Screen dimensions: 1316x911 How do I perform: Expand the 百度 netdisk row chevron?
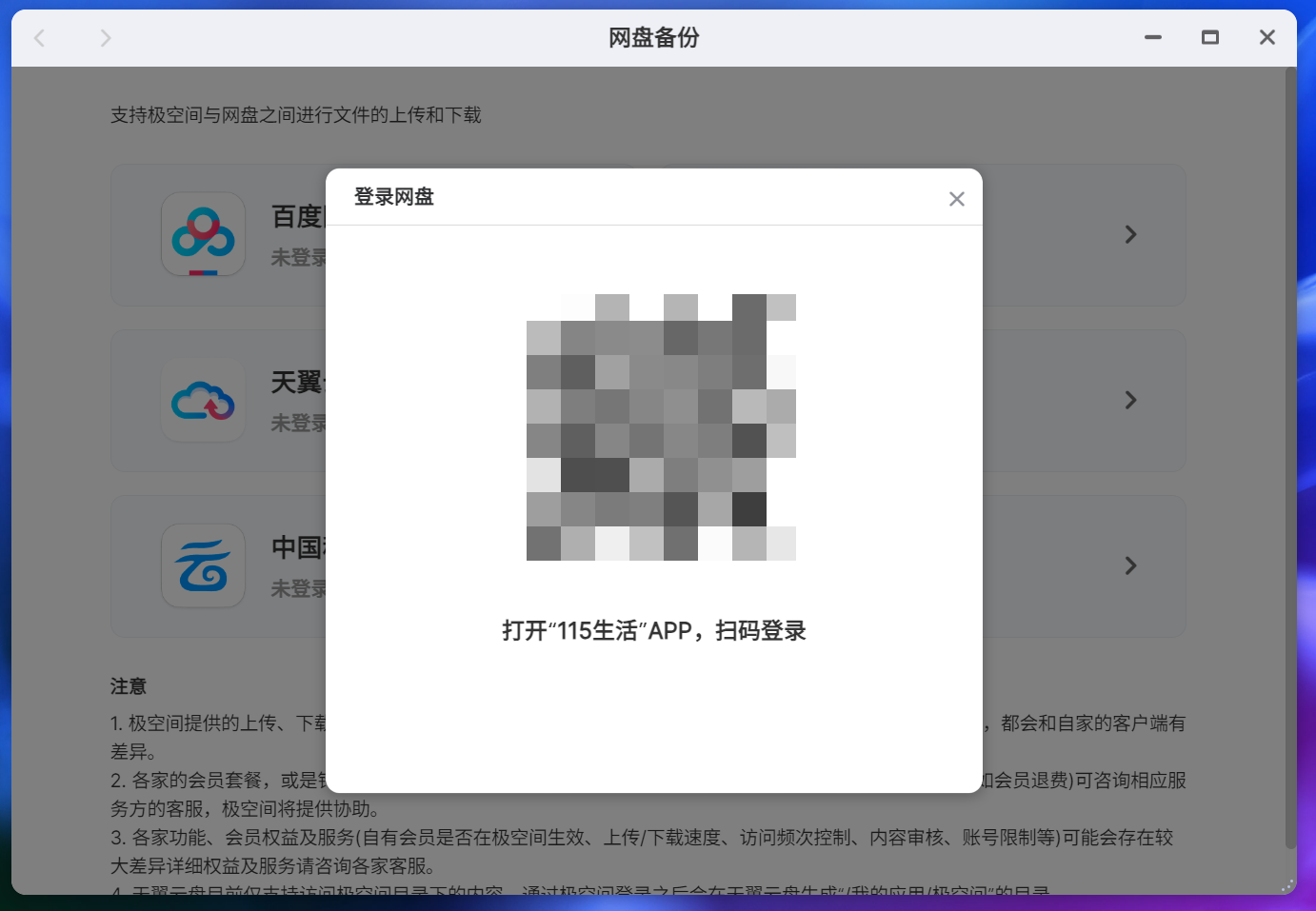[1130, 234]
